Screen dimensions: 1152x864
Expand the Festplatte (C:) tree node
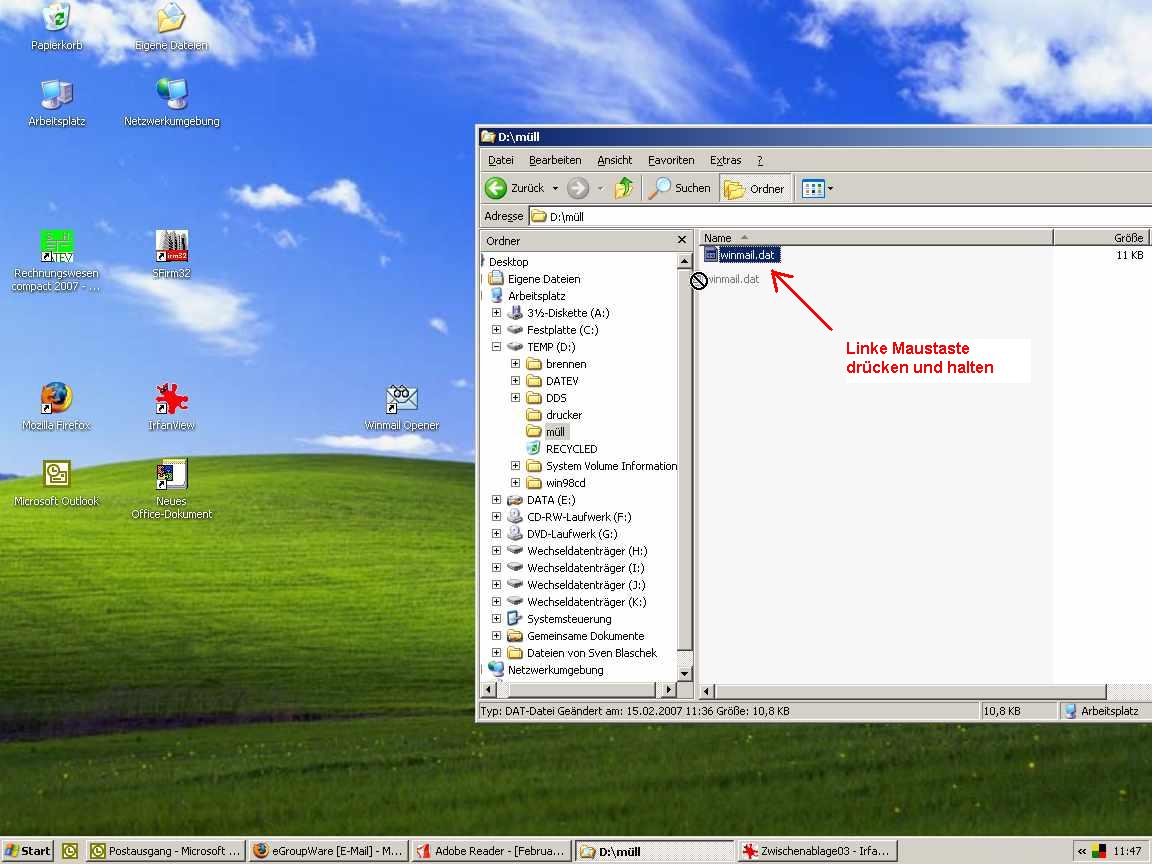coord(496,330)
